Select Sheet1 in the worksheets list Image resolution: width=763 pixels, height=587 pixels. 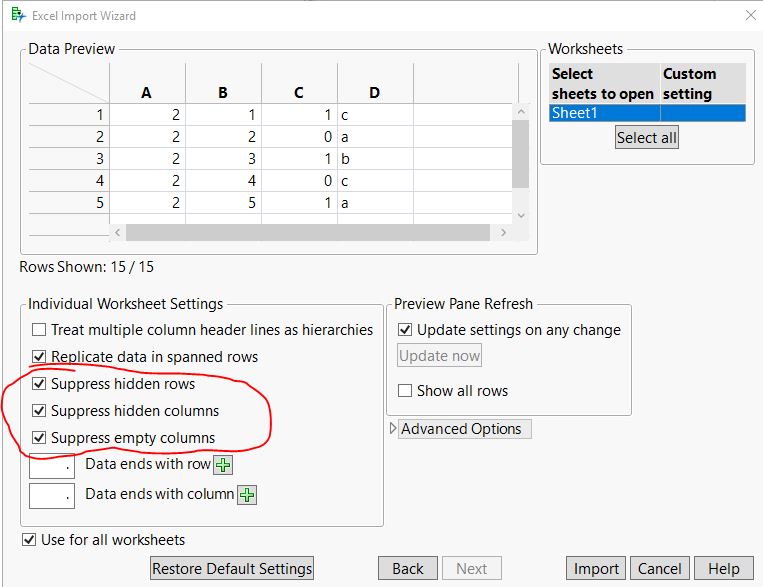point(604,113)
